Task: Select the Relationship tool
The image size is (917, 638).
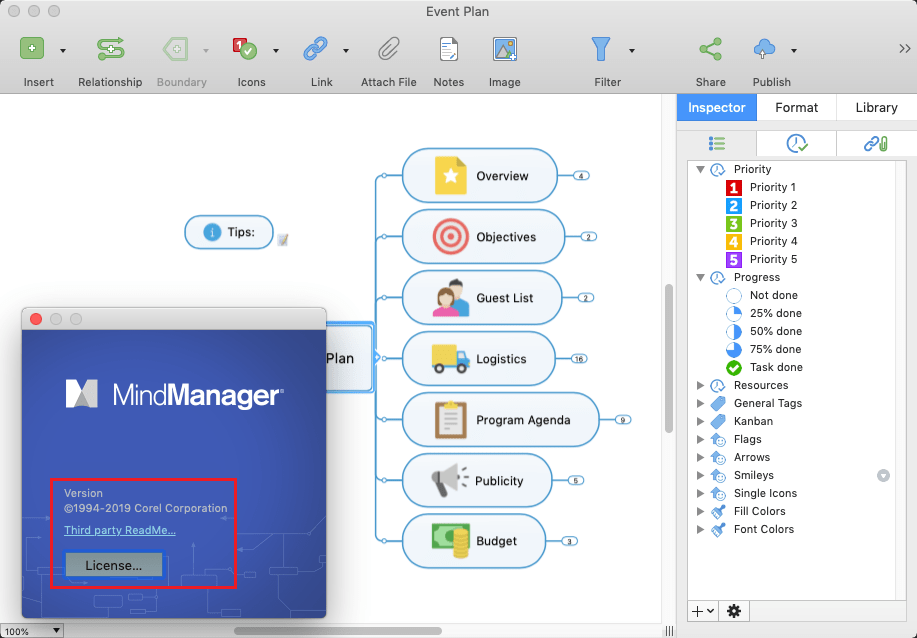Action: coord(111,49)
